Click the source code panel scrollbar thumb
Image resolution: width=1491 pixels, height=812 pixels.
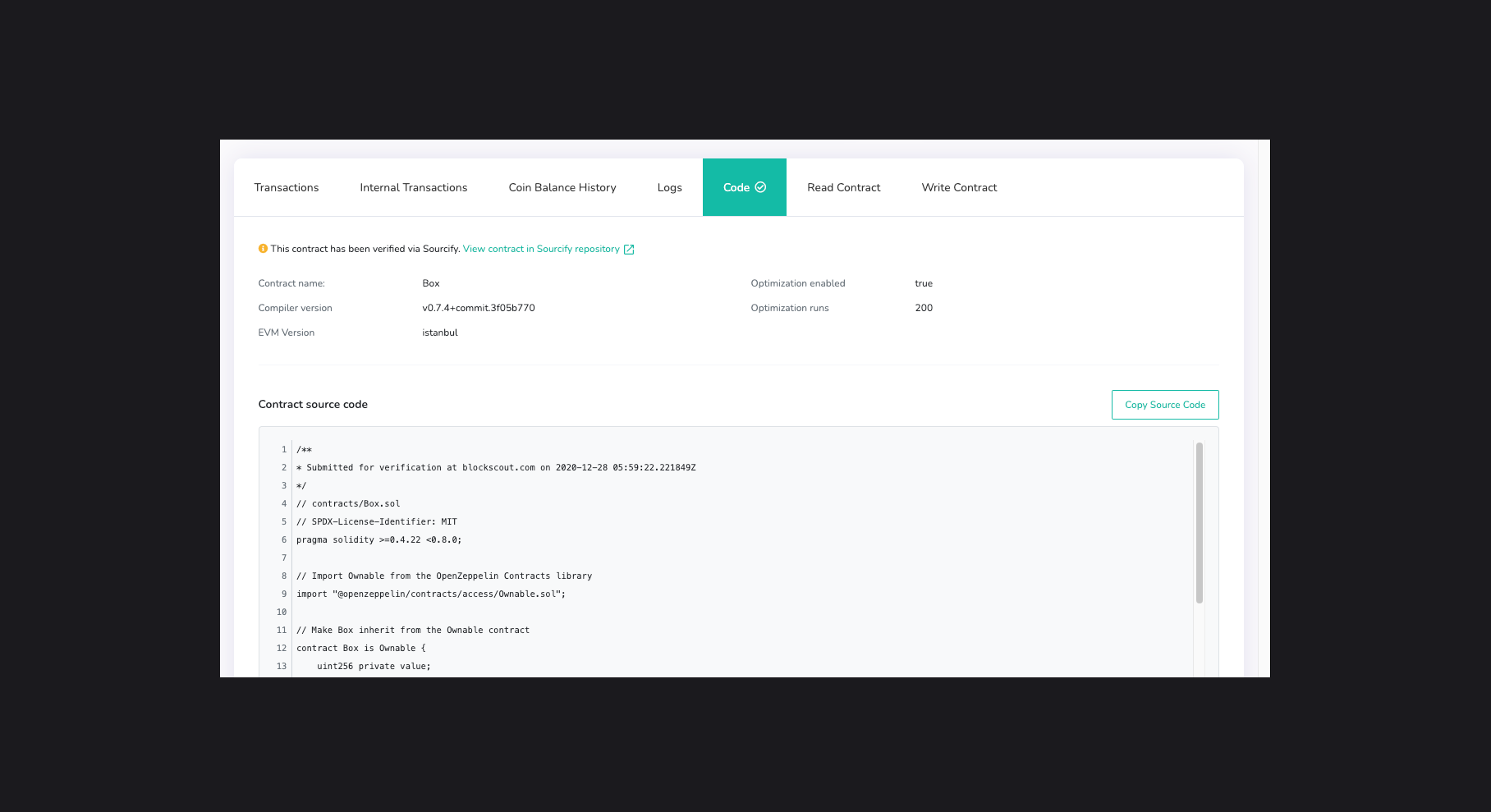point(1199,522)
